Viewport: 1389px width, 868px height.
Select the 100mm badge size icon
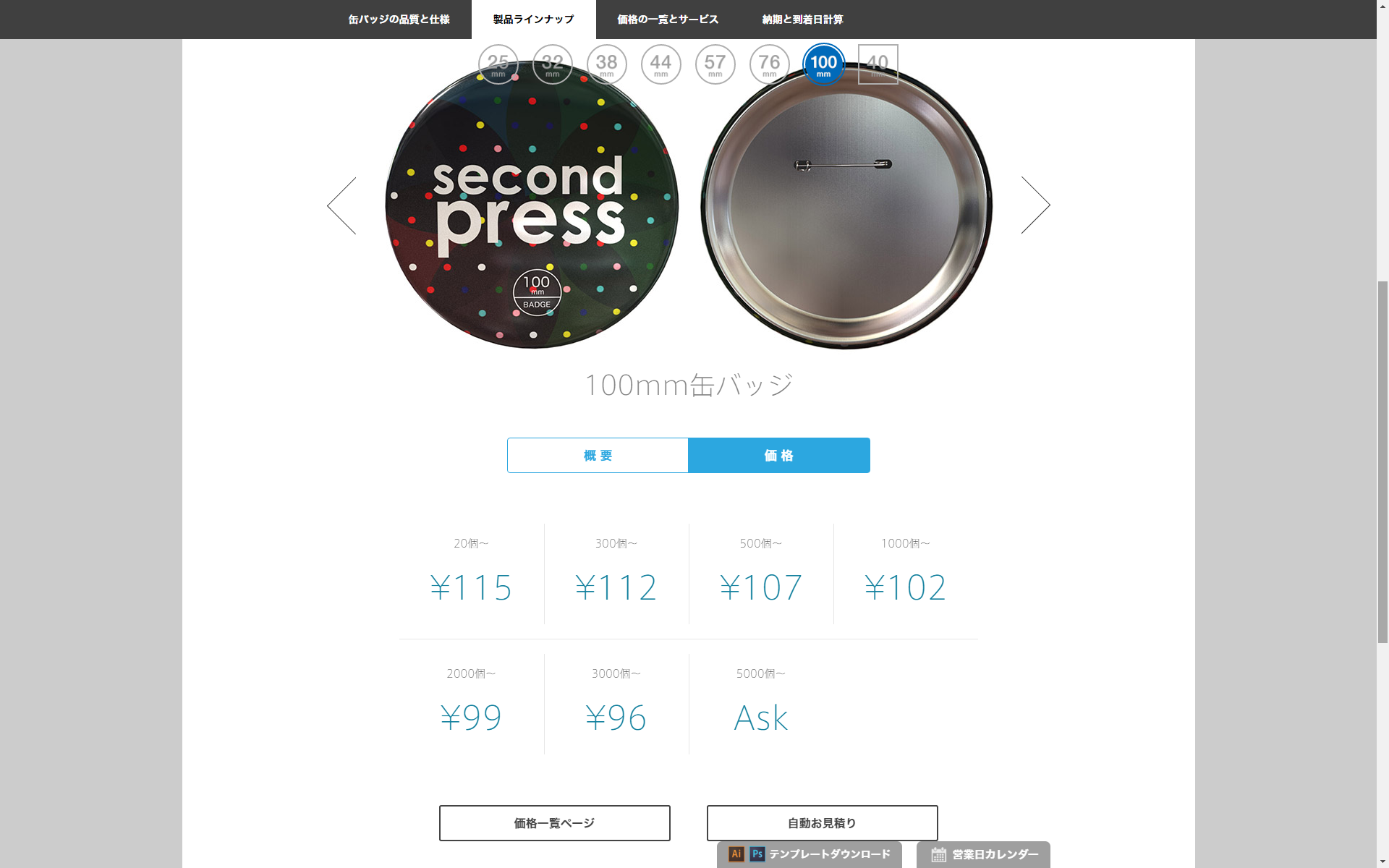(x=823, y=64)
